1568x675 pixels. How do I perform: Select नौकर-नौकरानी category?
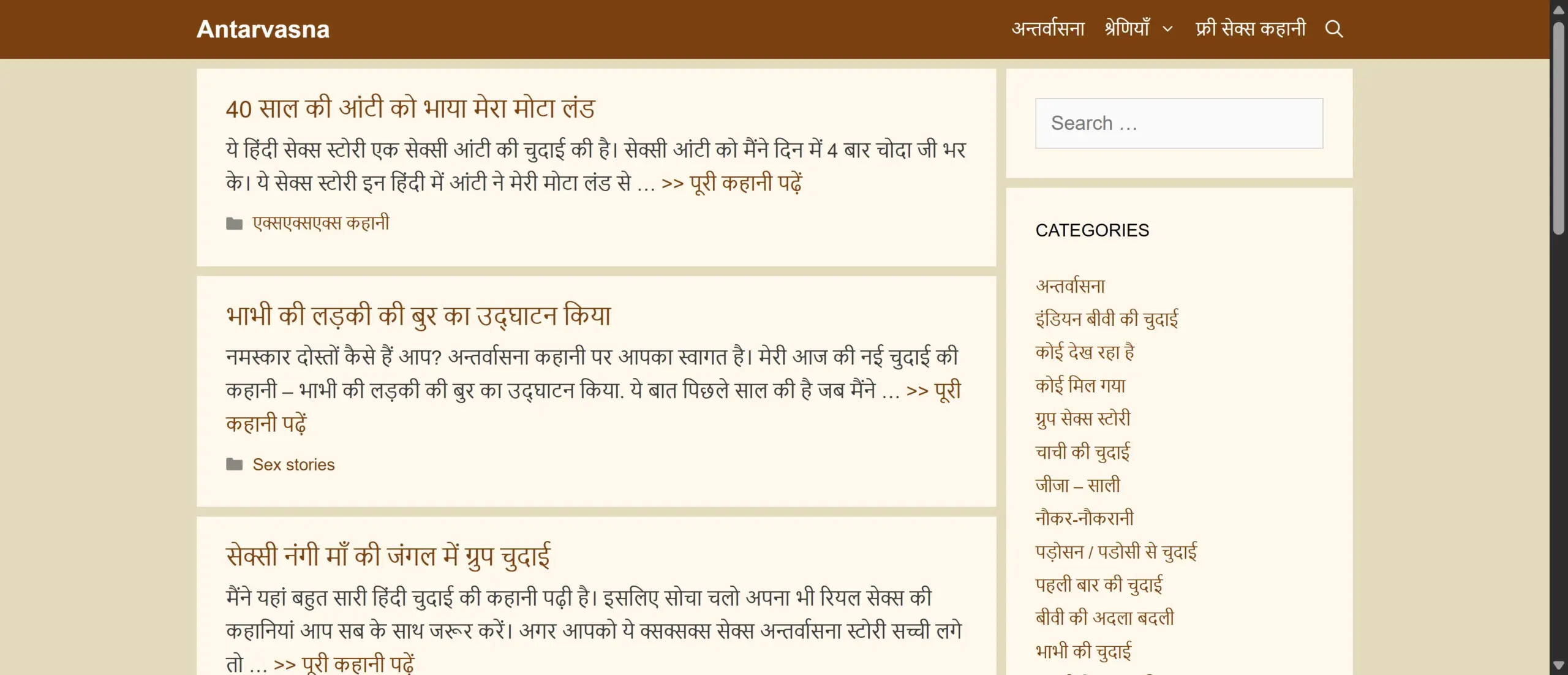[1084, 518]
